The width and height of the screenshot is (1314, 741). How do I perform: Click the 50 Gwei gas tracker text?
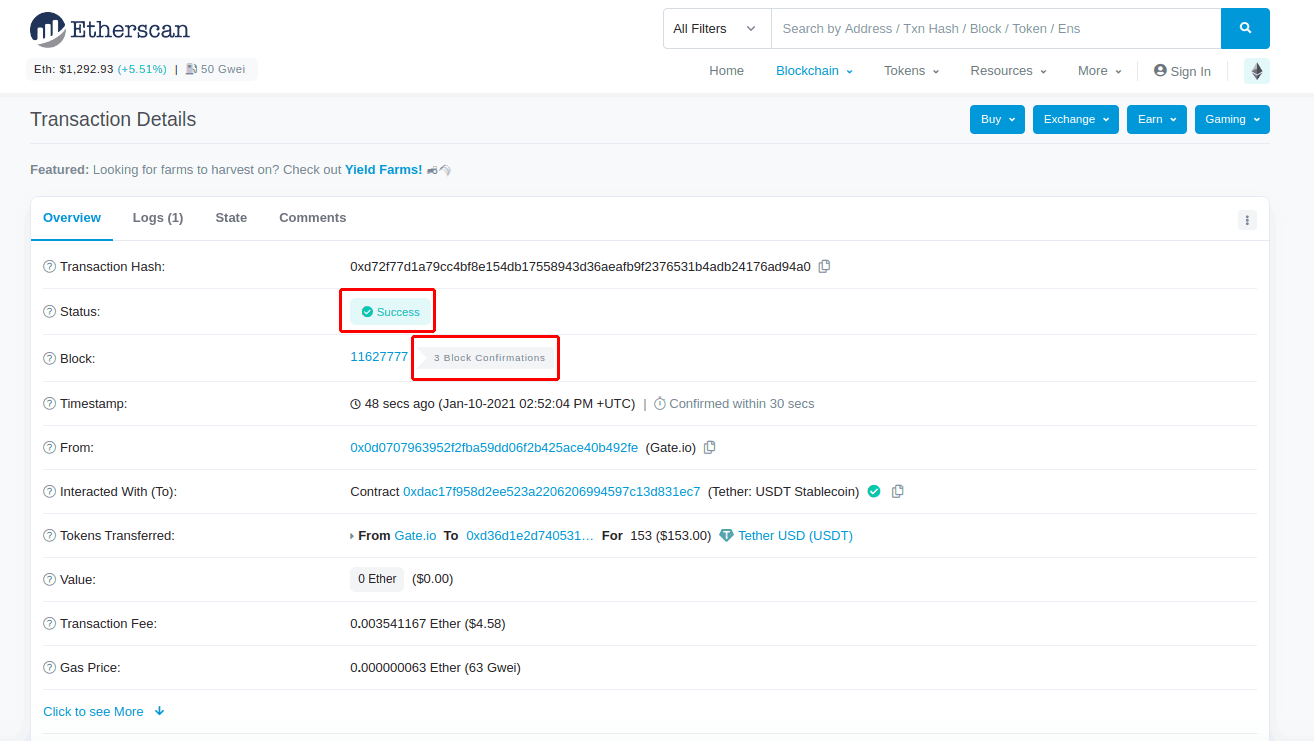point(224,69)
